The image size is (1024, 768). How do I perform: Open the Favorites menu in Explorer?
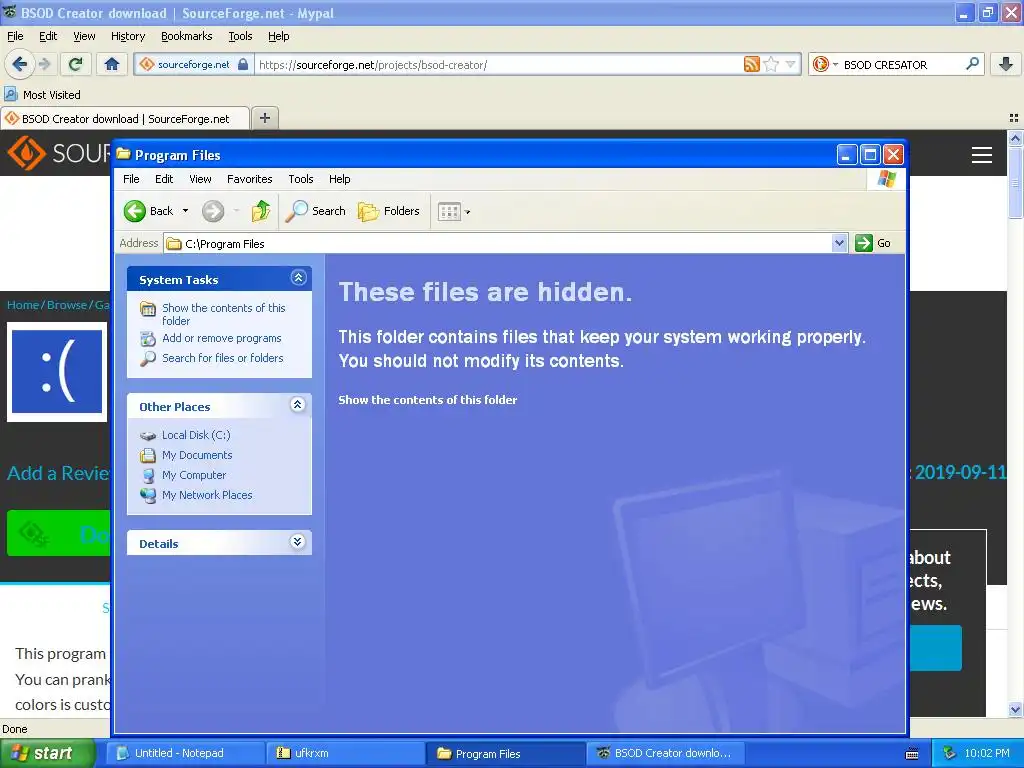click(249, 179)
